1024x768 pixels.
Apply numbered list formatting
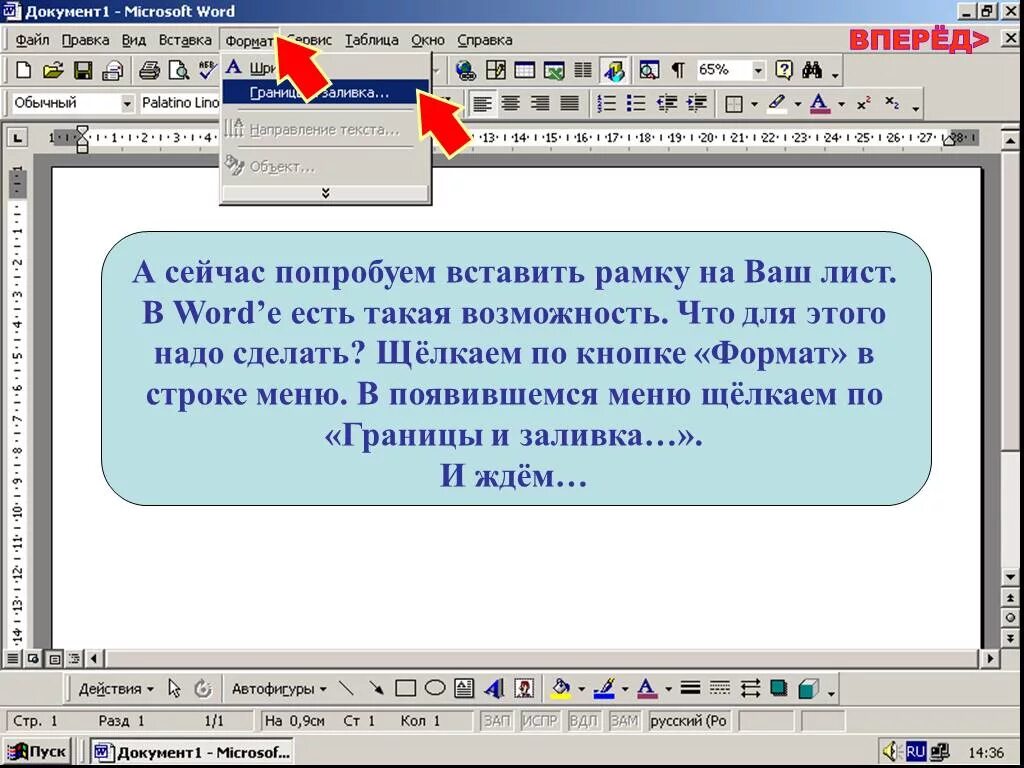[x=607, y=103]
